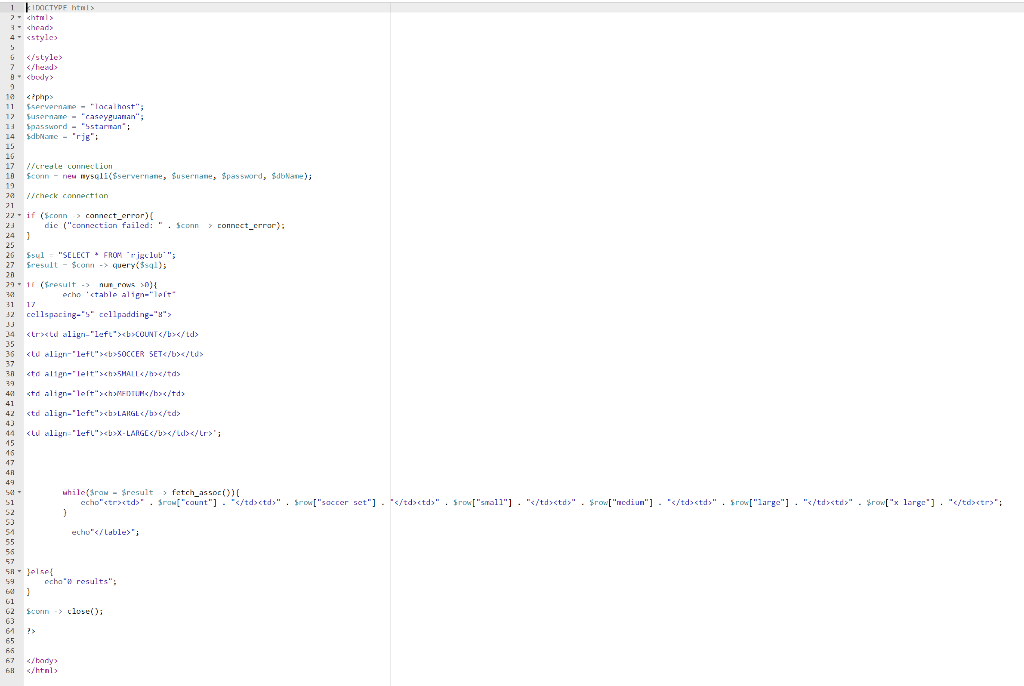Select line number 51 in the gutter
The image size is (1024, 686).
10,502
